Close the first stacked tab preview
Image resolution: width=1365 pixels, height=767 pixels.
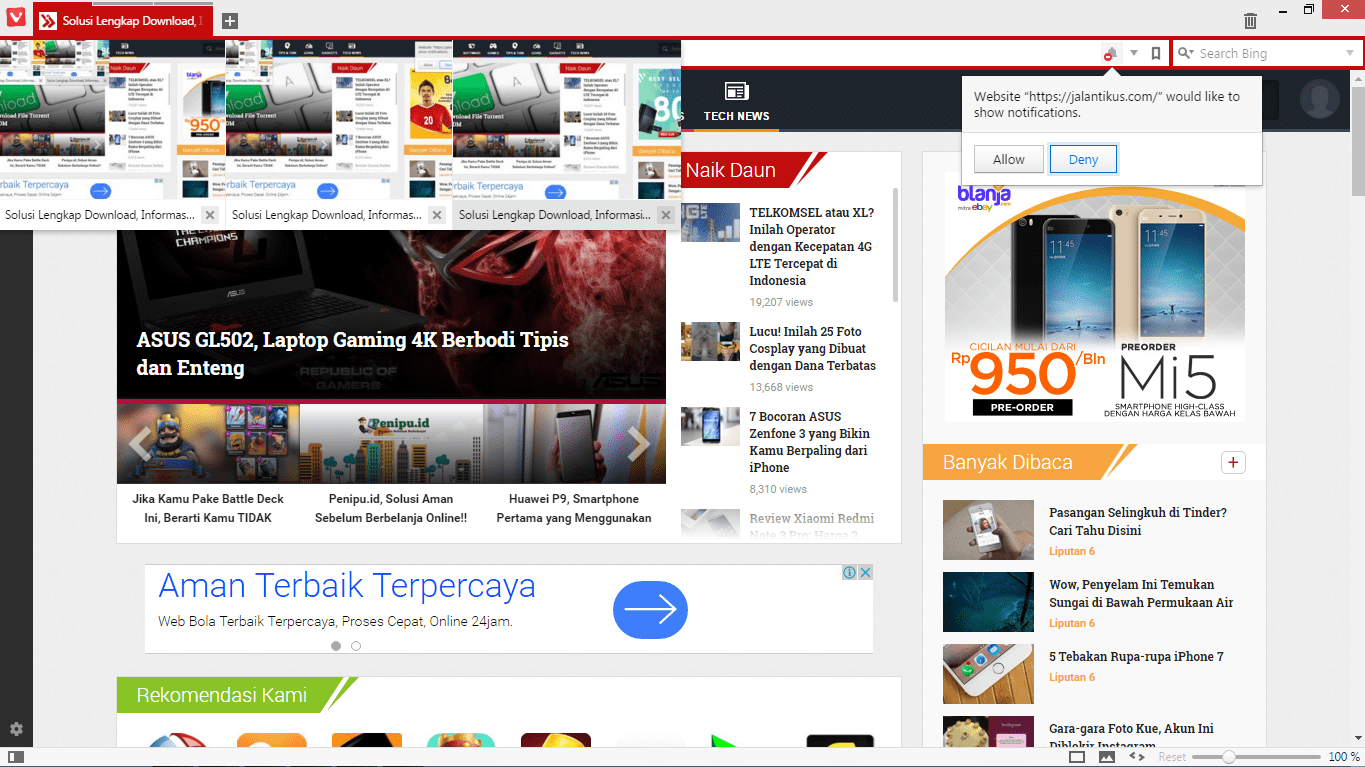tap(210, 215)
